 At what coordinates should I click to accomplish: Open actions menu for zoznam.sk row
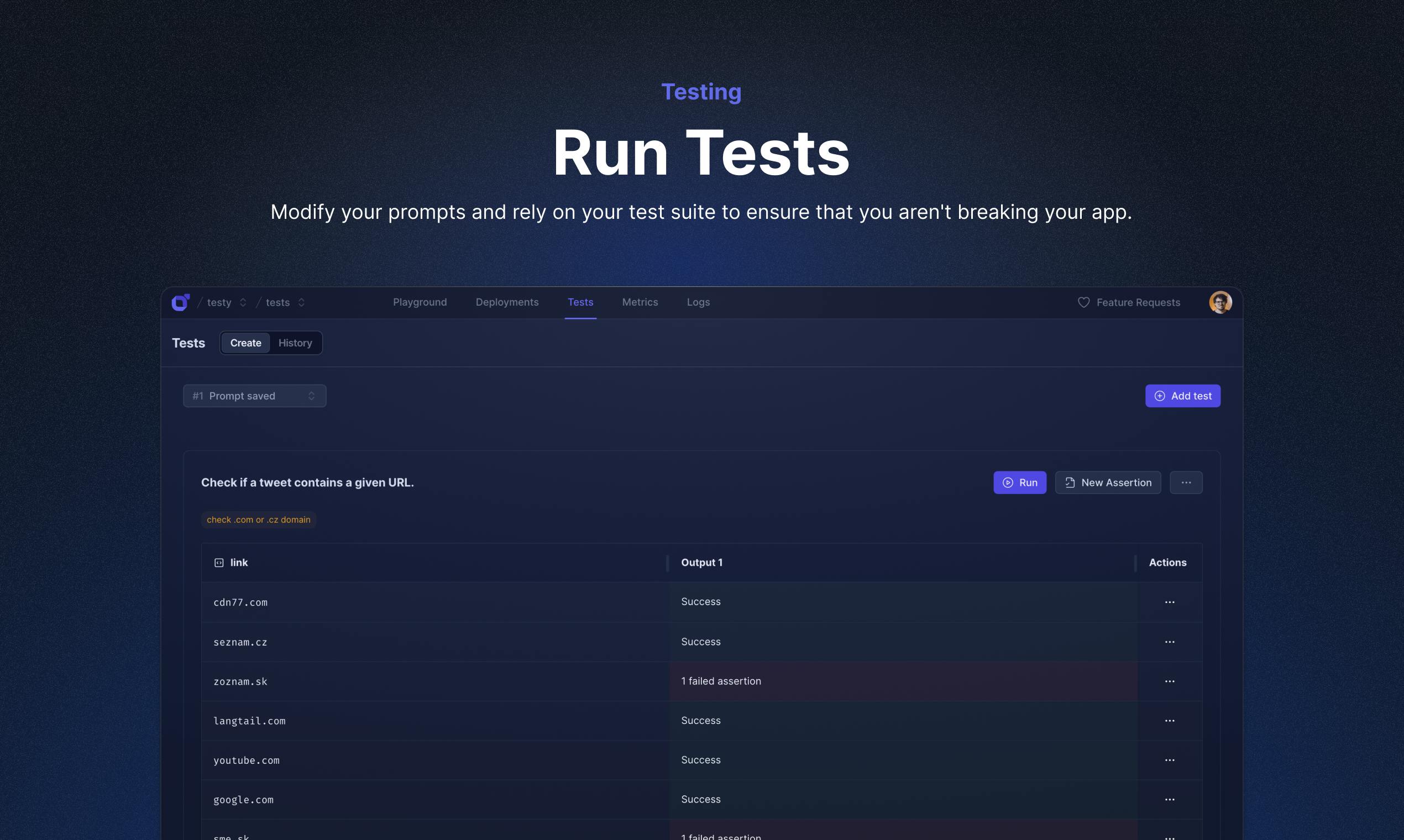pyautogui.click(x=1170, y=681)
